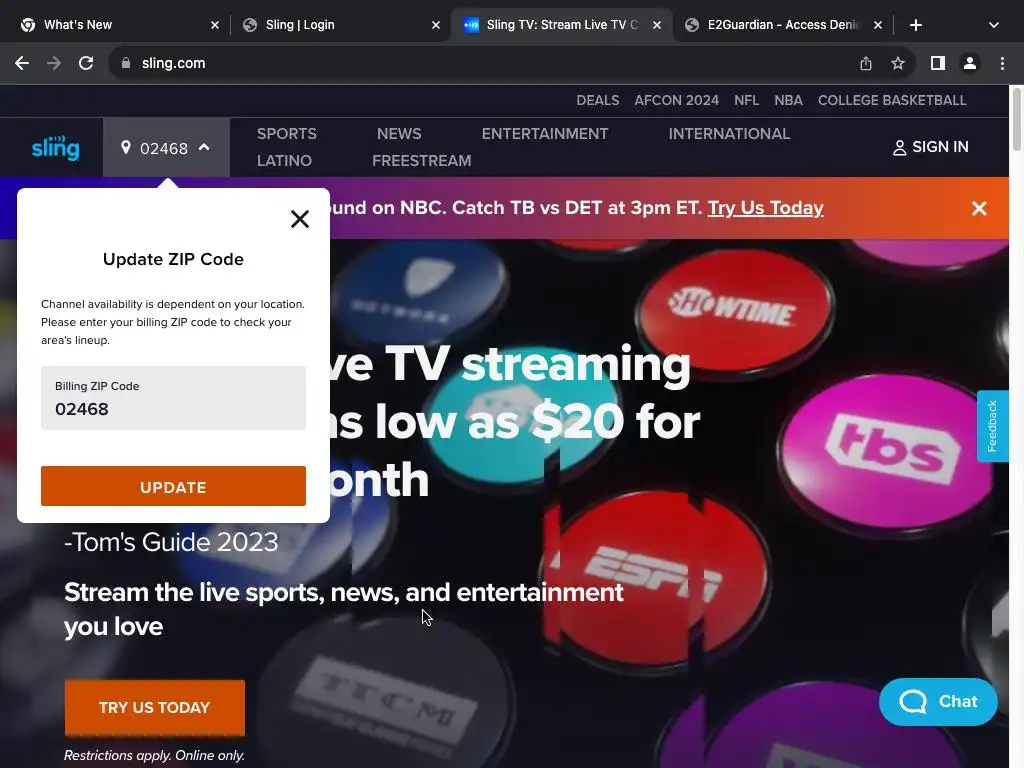Dismiss the orange promo banner
This screenshot has height=768, width=1024.
click(979, 208)
